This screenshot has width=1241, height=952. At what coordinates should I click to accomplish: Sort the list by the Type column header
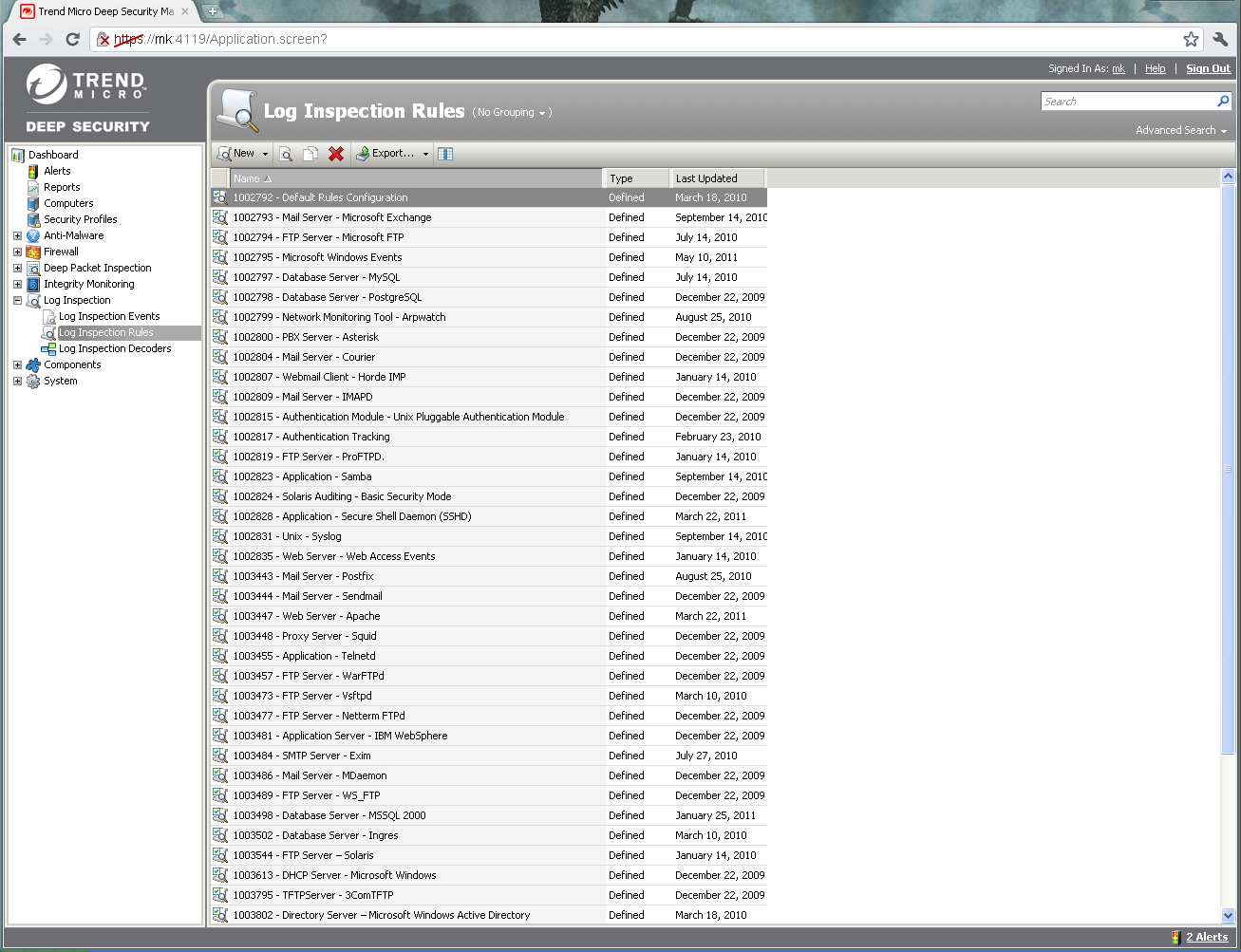pos(636,178)
